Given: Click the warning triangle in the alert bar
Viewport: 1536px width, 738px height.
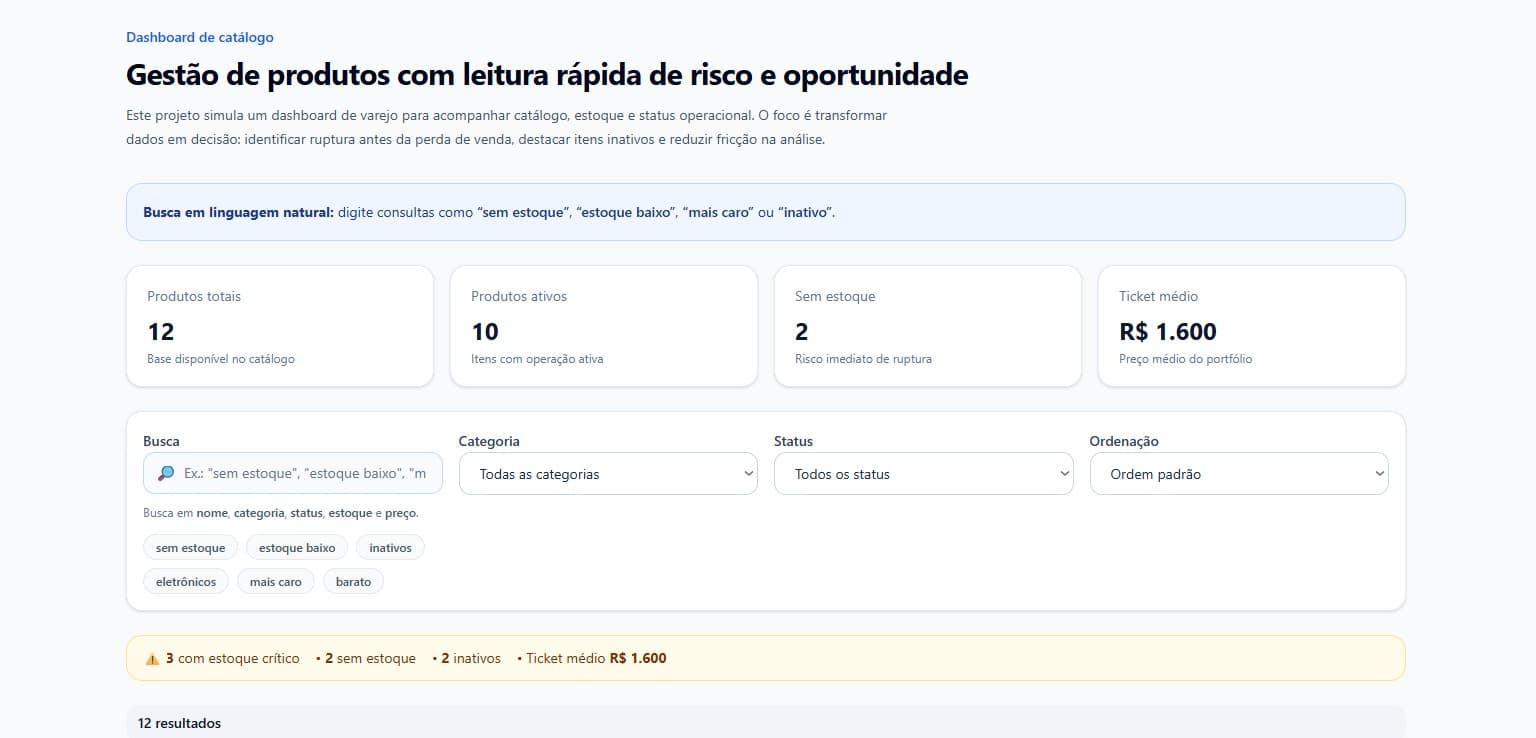Looking at the screenshot, I should [152, 658].
